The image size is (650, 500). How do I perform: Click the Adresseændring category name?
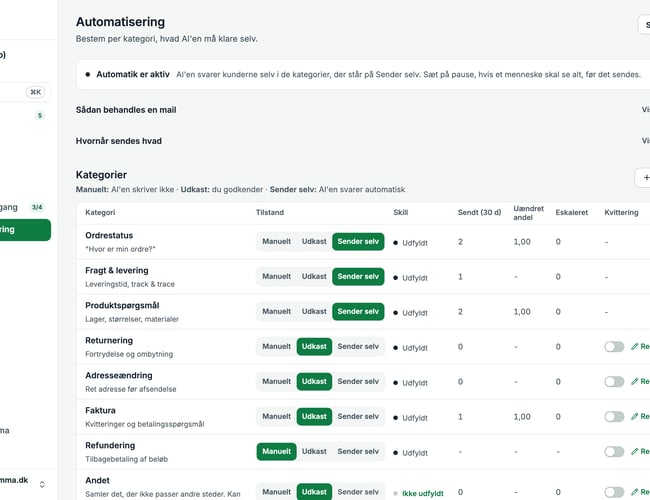[x=119, y=375]
